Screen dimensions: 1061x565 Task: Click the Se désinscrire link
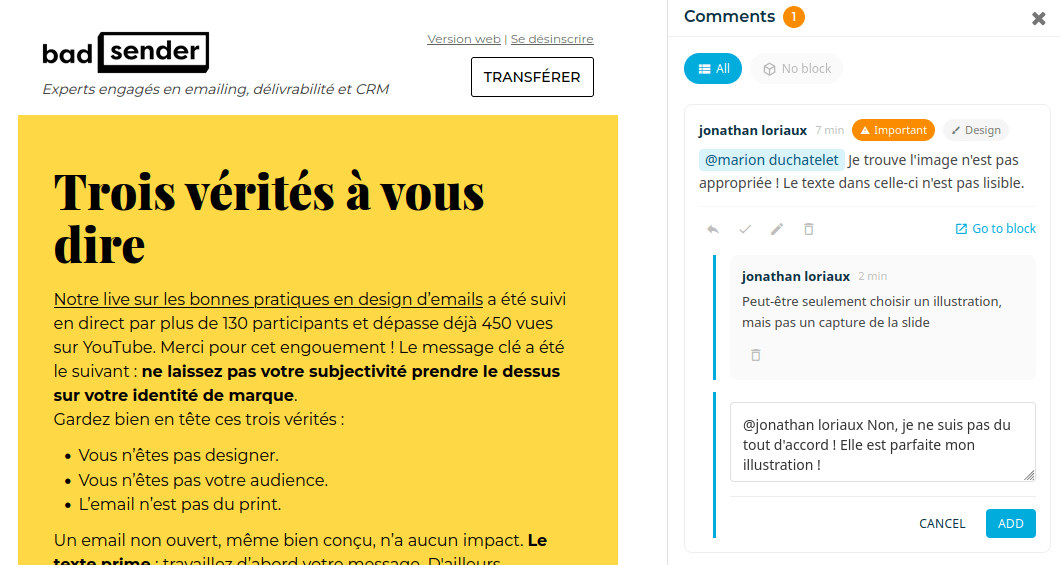click(x=552, y=39)
